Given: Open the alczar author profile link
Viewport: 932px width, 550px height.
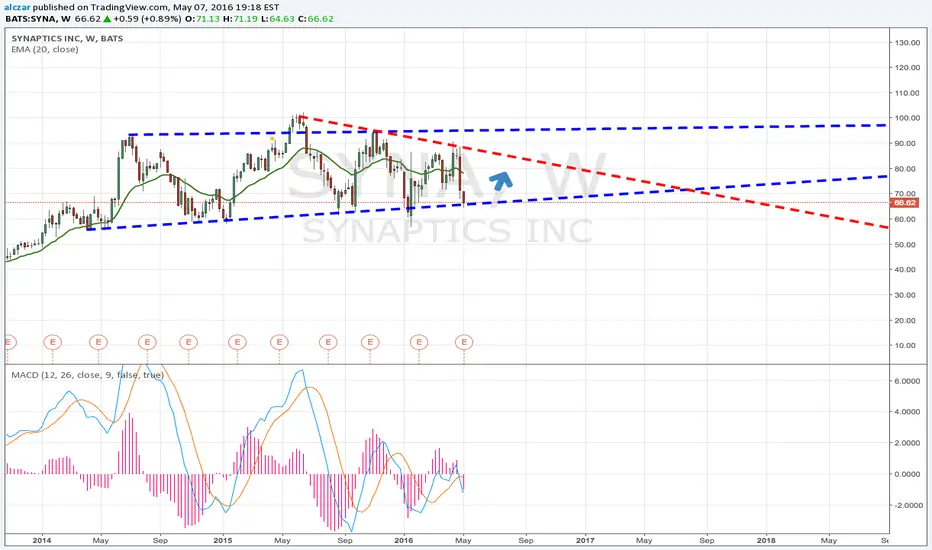Looking at the screenshot, I should coord(17,8).
